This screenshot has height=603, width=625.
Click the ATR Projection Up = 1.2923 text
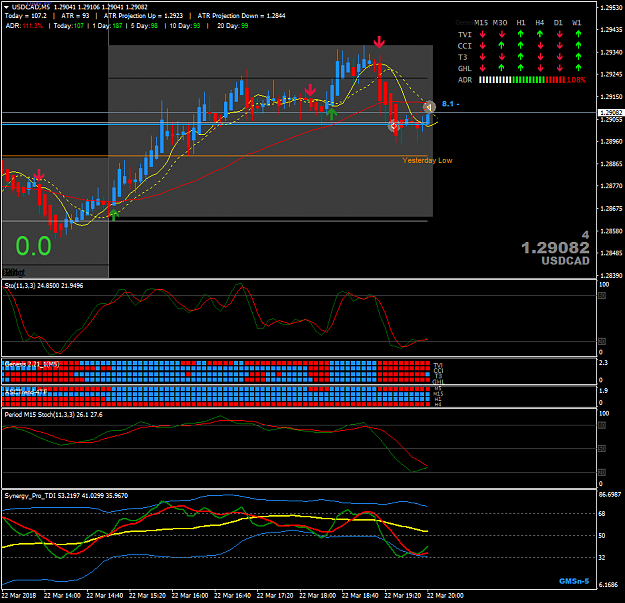(143, 16)
